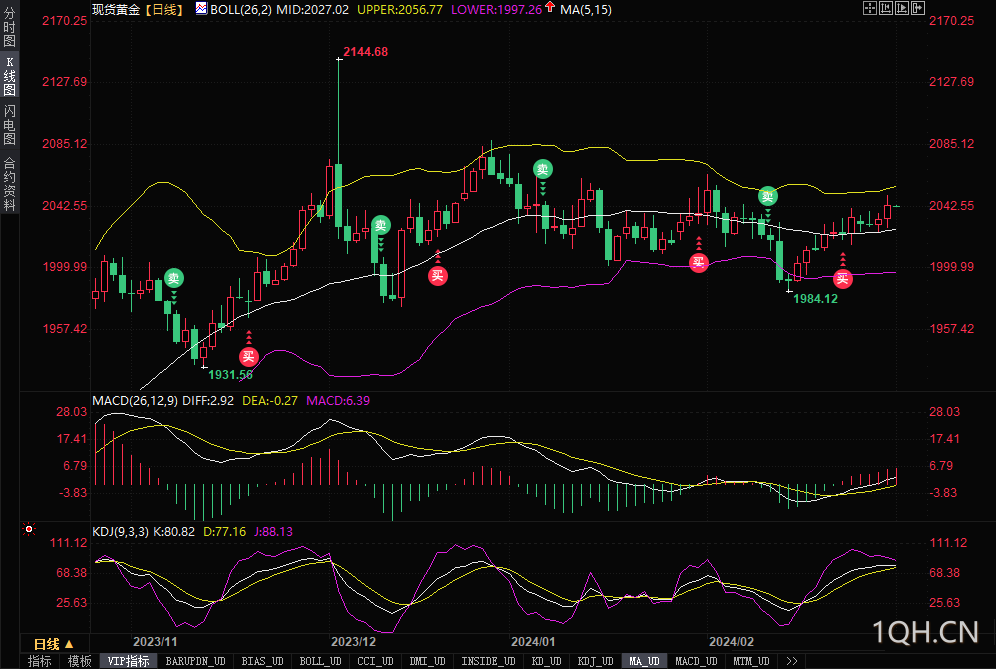Select K线图 view in left sidebar
The image size is (996, 669).
point(10,76)
